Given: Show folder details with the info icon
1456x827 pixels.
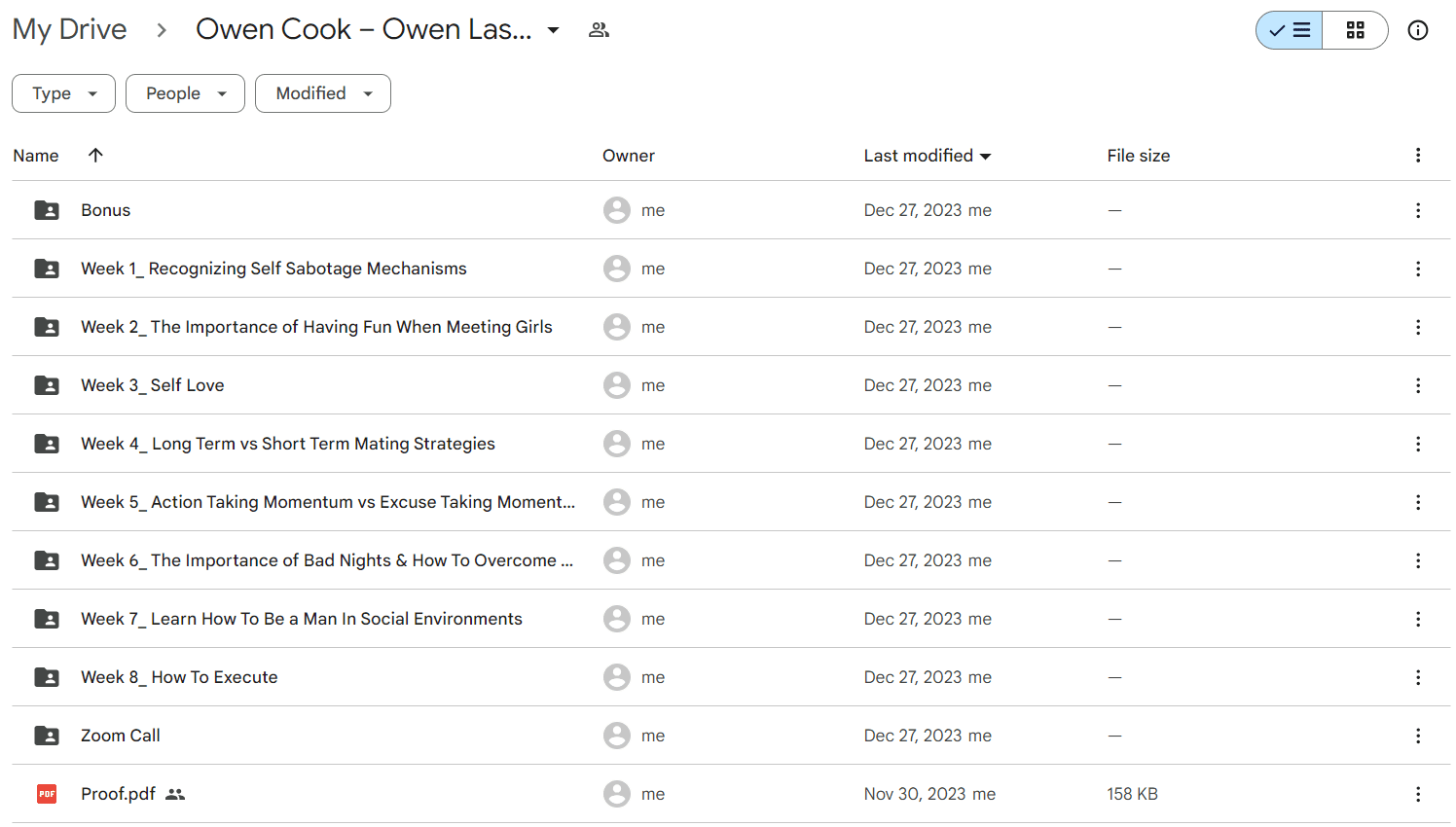Looking at the screenshot, I should pos(1418,30).
